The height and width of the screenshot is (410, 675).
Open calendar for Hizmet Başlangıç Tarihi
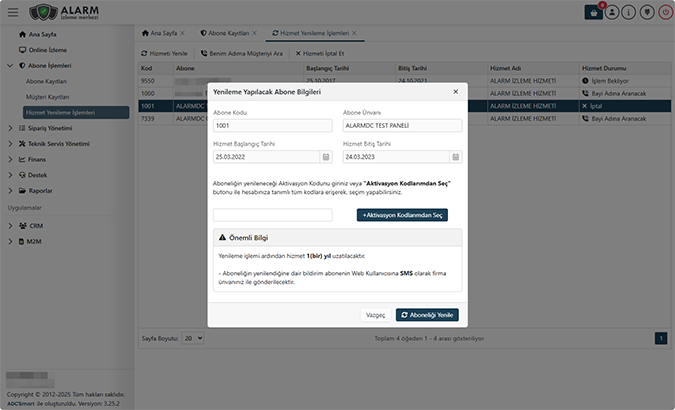point(325,157)
